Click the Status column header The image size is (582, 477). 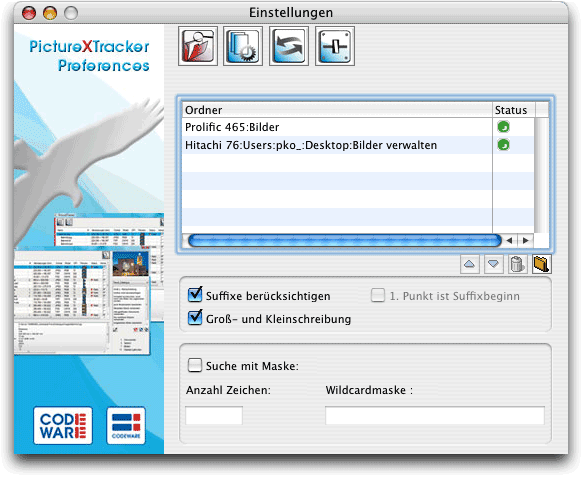coord(514,110)
